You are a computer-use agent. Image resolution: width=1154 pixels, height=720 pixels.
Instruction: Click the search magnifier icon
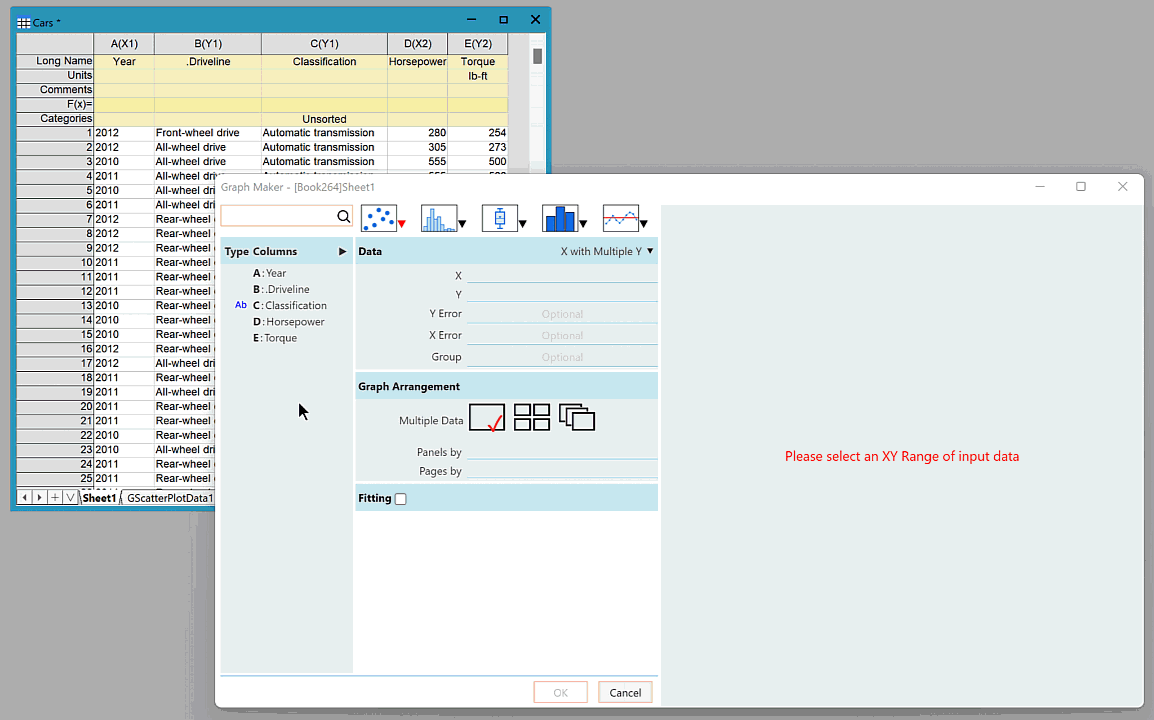[x=343, y=217]
